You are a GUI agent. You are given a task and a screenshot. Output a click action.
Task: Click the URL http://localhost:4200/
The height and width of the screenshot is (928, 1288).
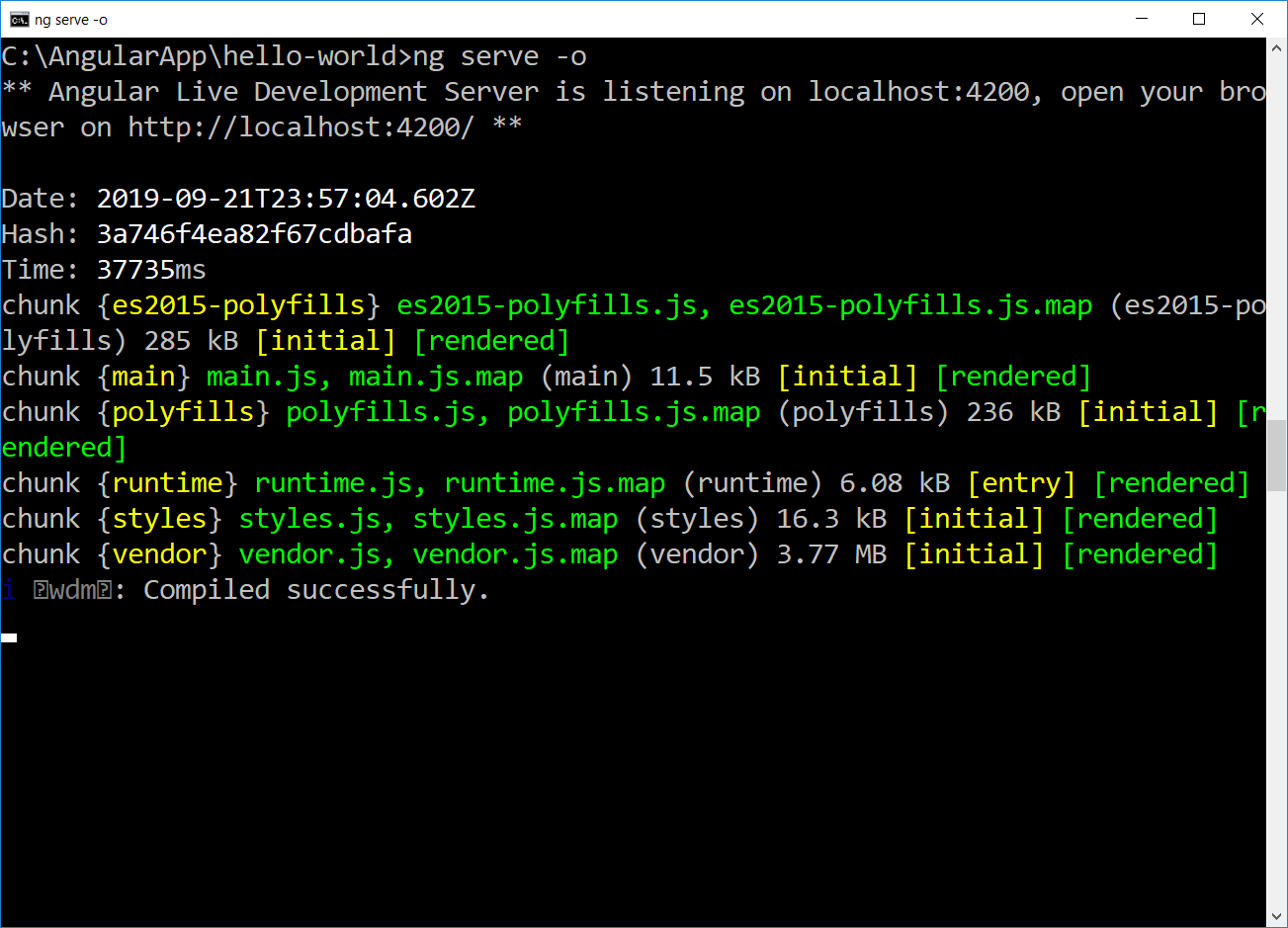[301, 127]
